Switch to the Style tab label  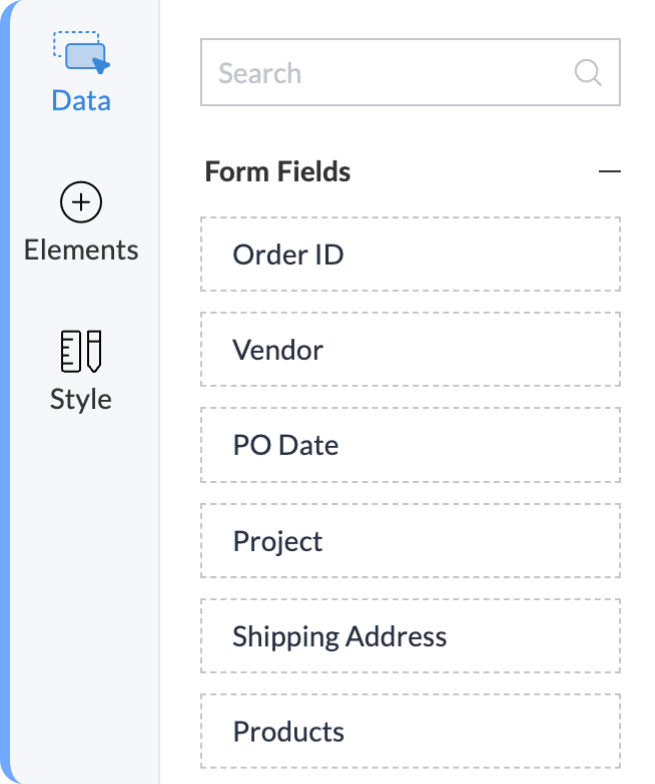click(x=81, y=399)
